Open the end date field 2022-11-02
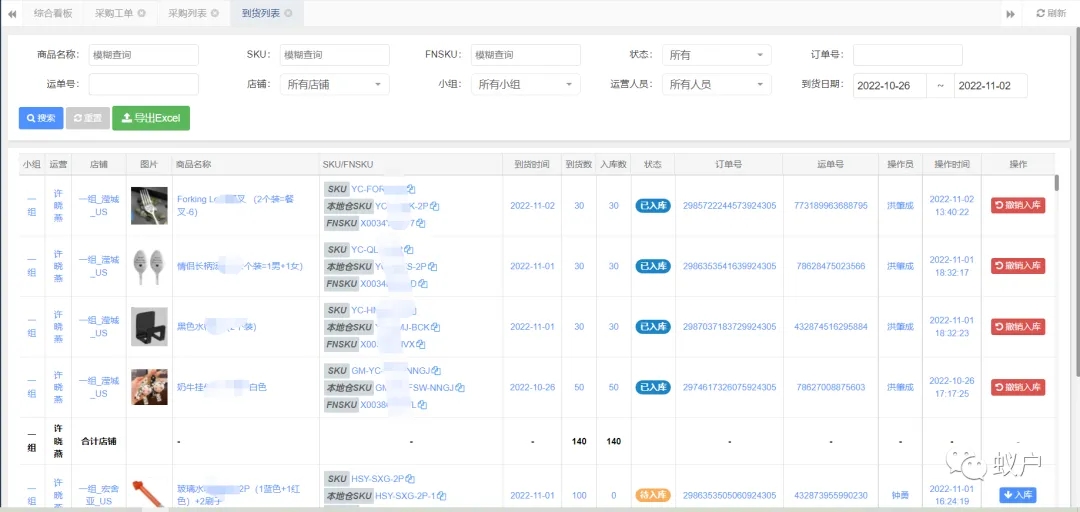This screenshot has height=512, width=1080. 990,86
